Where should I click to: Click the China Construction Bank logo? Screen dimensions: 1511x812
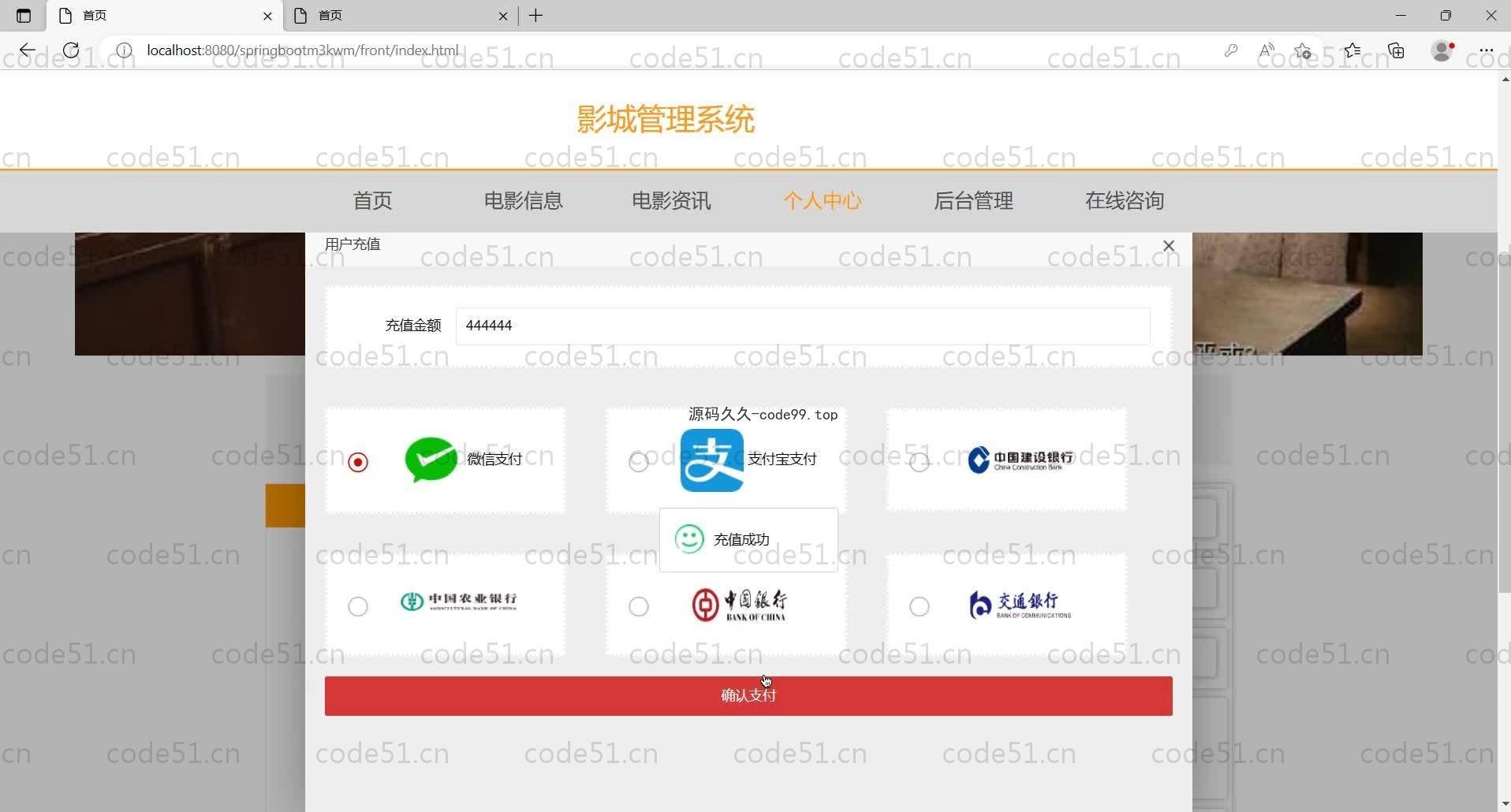coord(1020,460)
